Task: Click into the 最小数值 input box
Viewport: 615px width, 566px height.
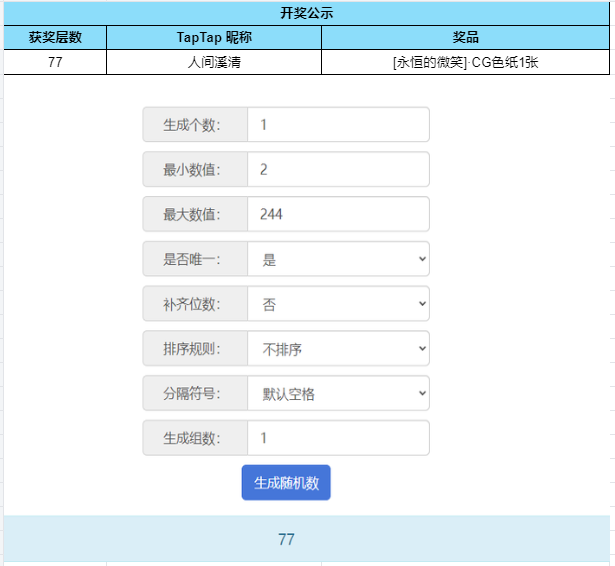Action: tap(338, 170)
